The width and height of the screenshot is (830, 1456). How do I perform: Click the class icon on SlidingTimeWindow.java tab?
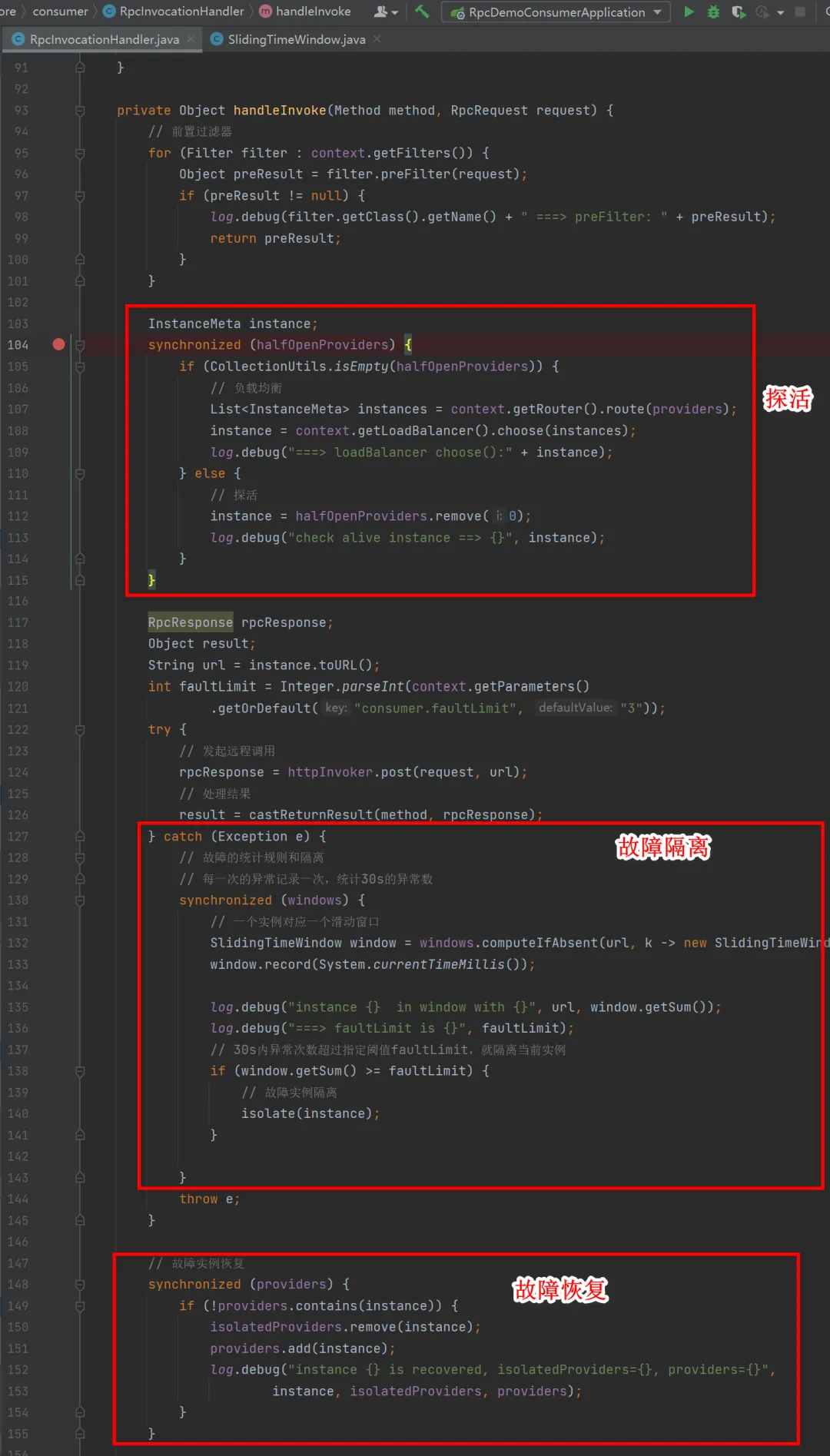(217, 39)
